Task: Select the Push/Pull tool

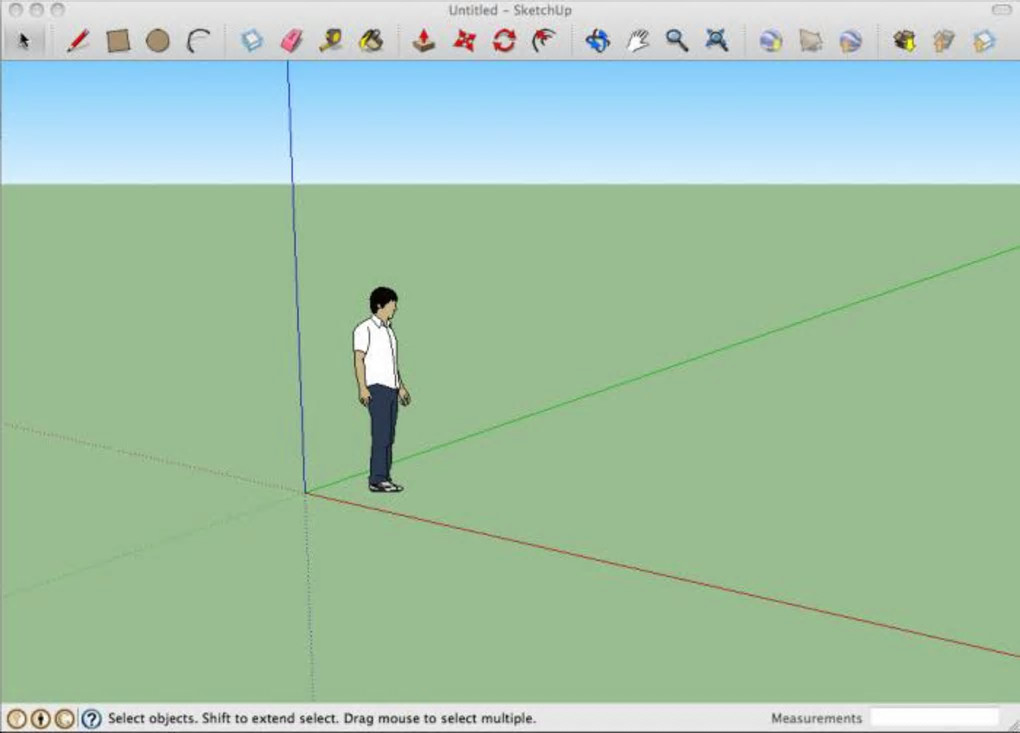Action: [x=424, y=41]
